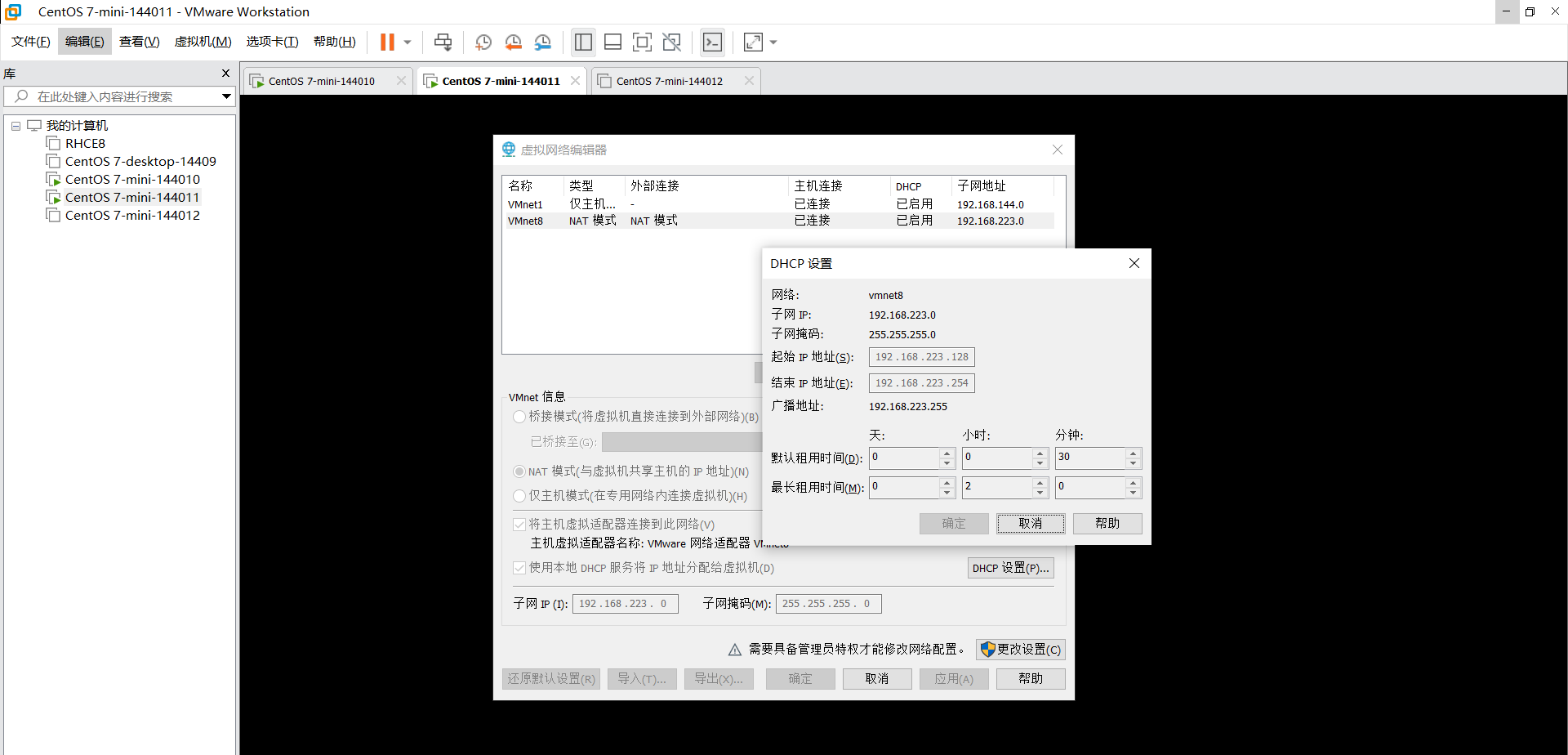Click the search magnifier icon in library
Image resolution: width=1568 pixels, height=755 pixels.
pyautogui.click(x=22, y=96)
